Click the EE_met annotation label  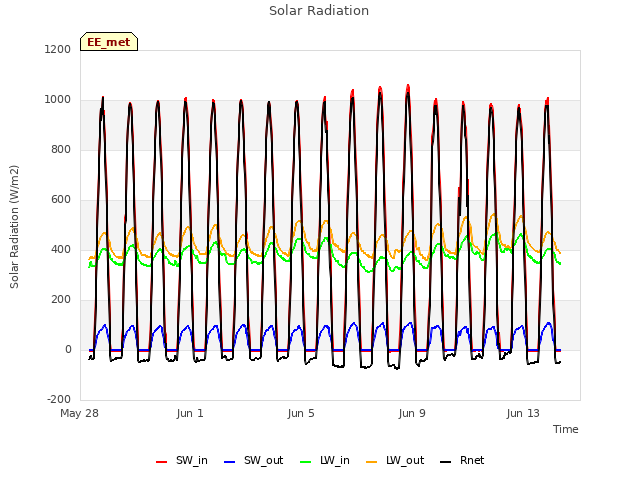pyautogui.click(x=109, y=42)
